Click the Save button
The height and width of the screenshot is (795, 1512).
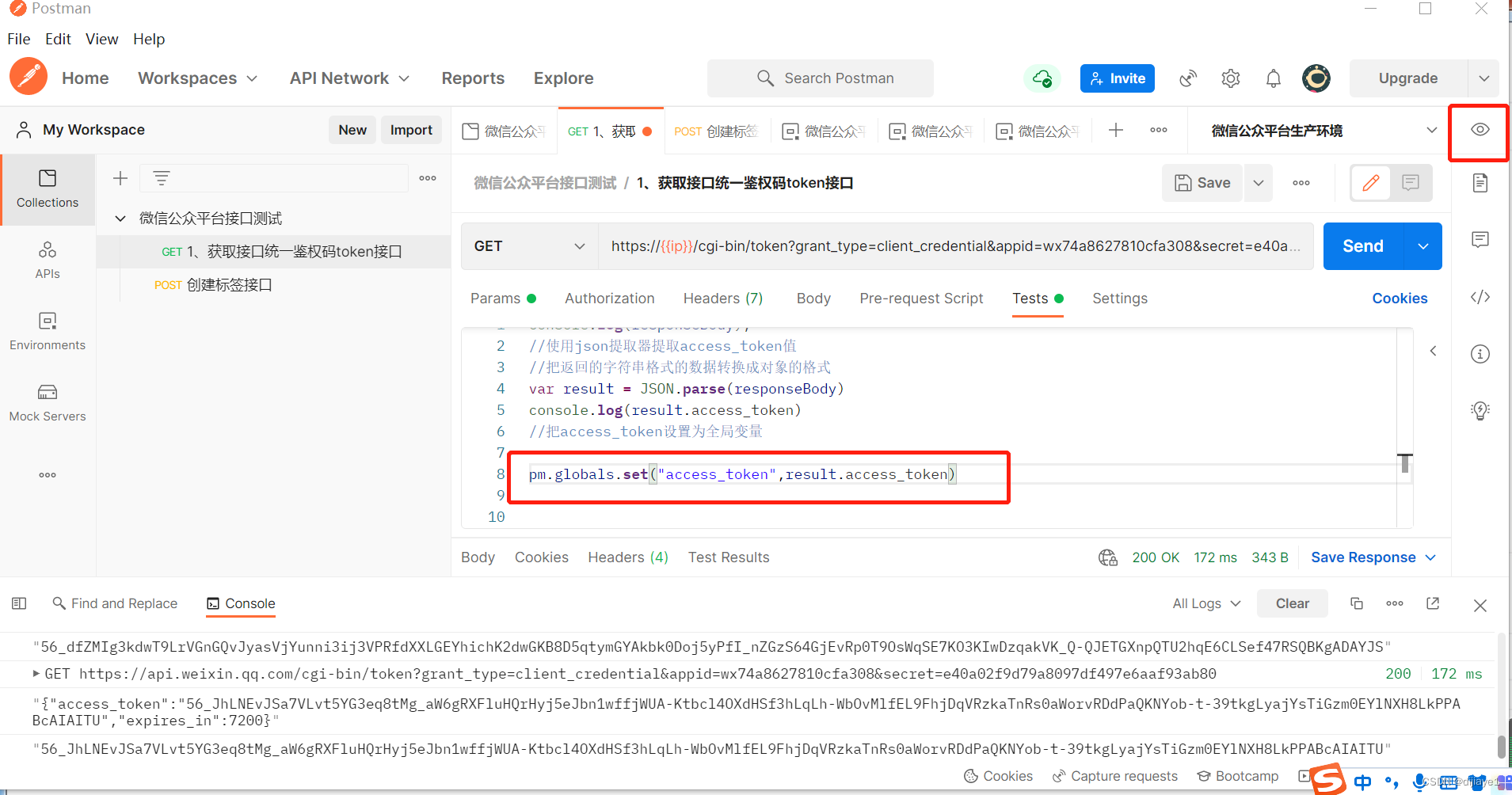point(1202,183)
